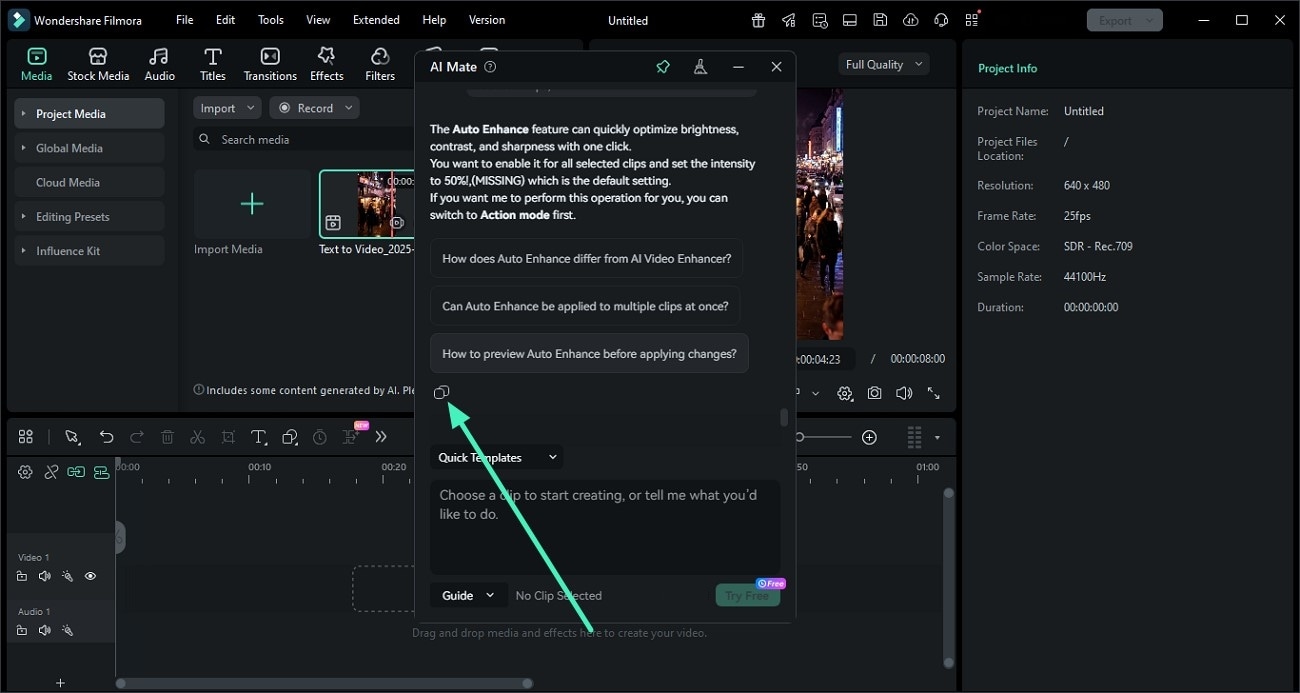Click the Try Free button
This screenshot has width=1300, height=693.
pos(747,595)
